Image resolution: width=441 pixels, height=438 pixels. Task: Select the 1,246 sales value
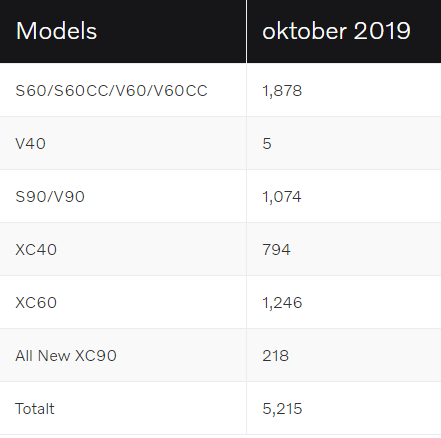click(282, 303)
